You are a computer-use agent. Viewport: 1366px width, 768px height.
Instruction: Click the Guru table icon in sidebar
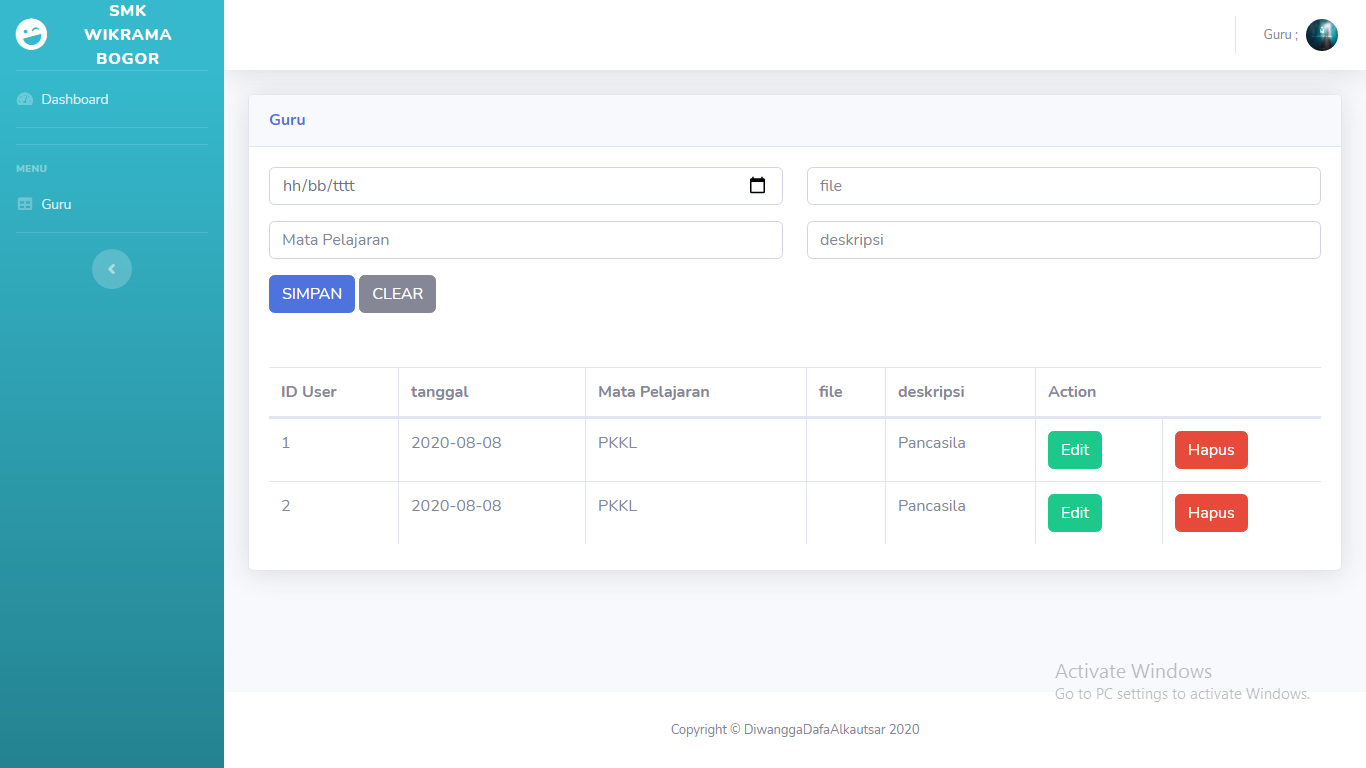[x=25, y=204]
